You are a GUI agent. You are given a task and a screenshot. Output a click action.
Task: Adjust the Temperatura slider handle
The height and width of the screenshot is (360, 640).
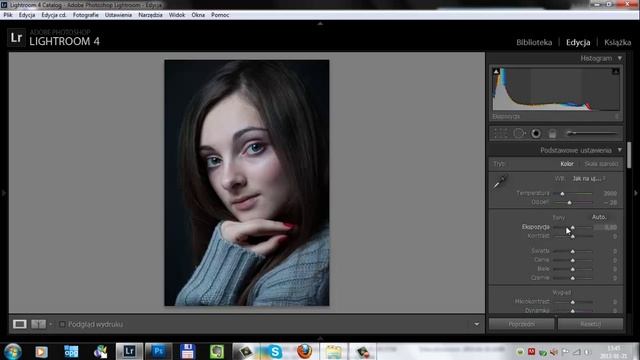coord(562,193)
